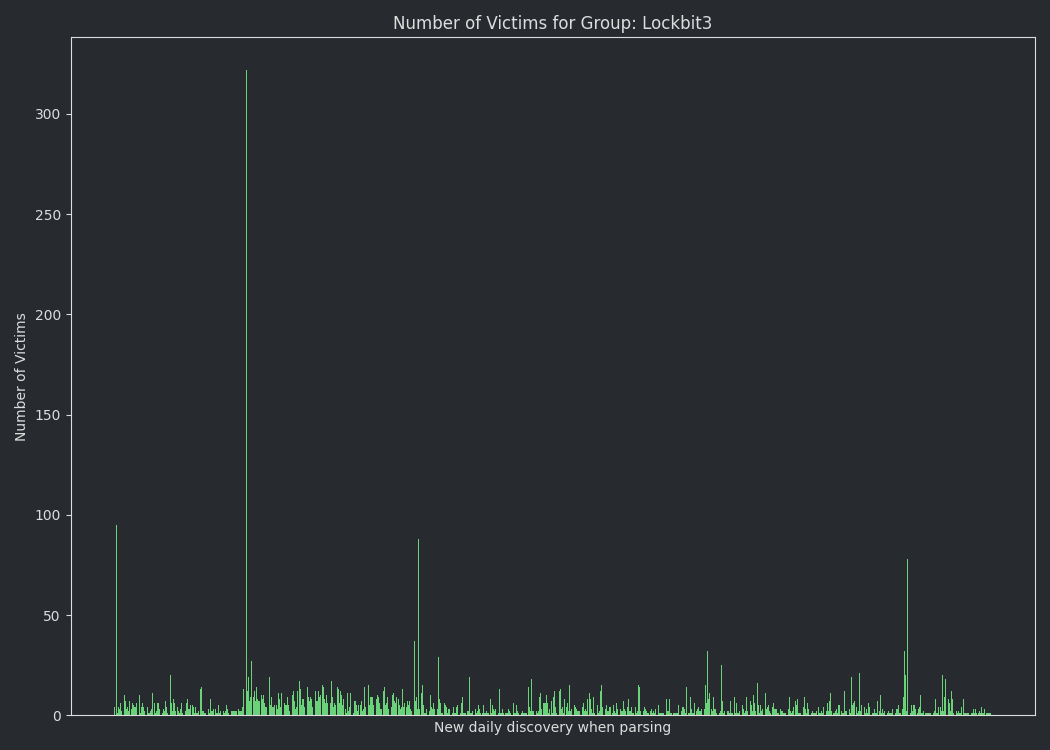Click the y-axis tick value 200
1050x750 pixels.
click(48, 315)
